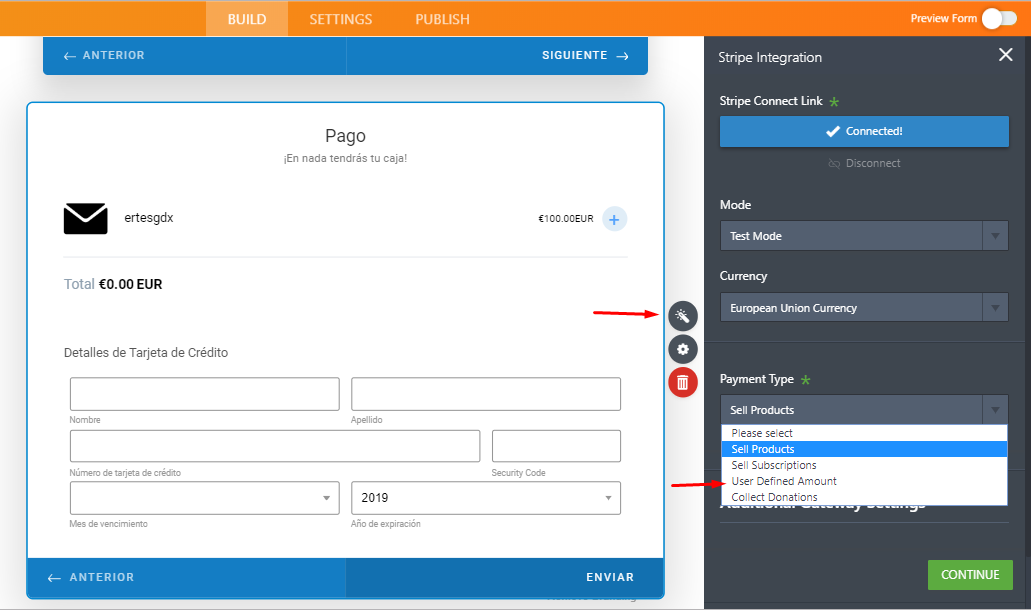Viewport: 1031px width, 610px height.
Task: Click bottom ANTERIOR back button
Action: click(187, 577)
